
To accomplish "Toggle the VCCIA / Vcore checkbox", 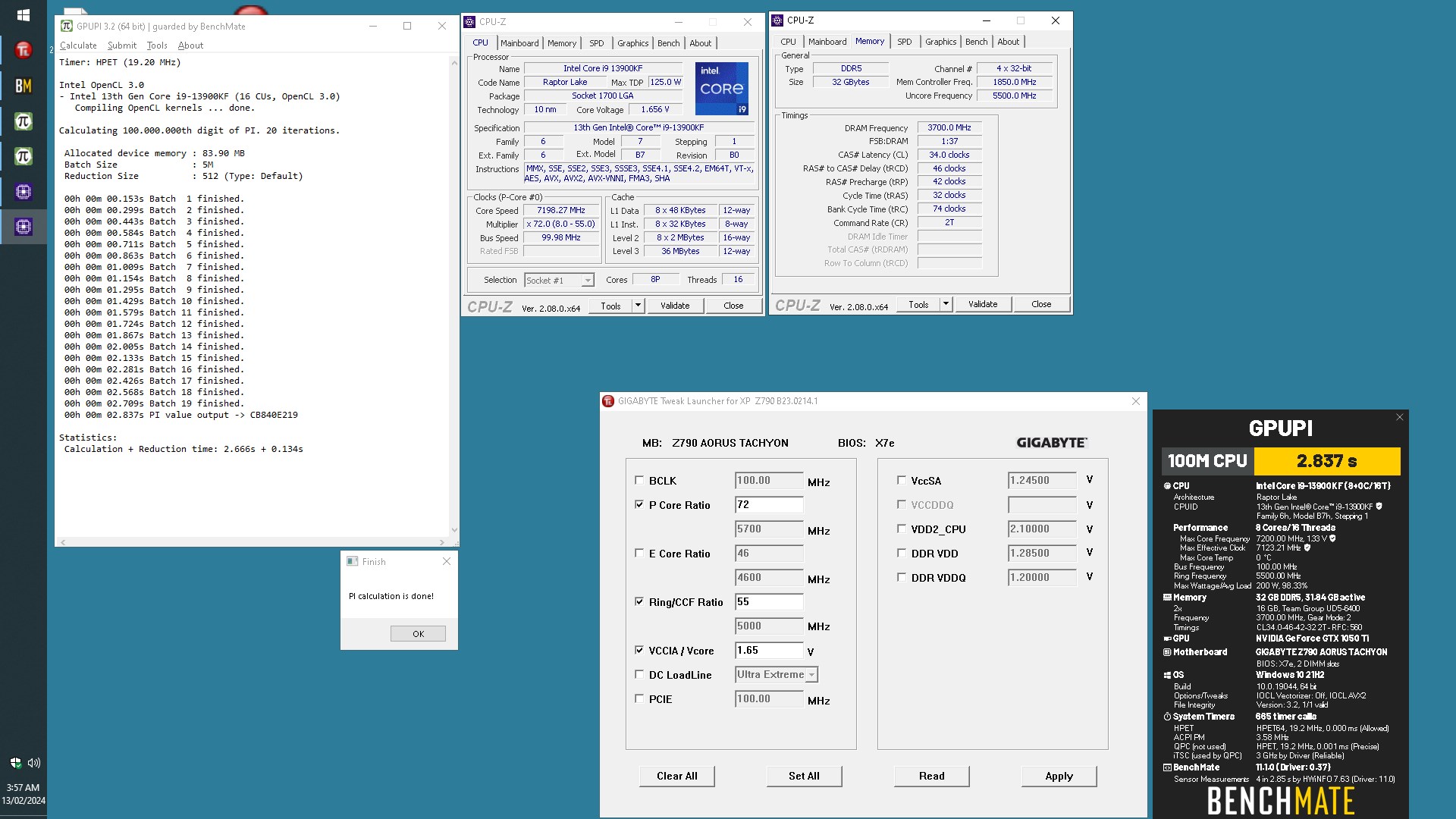I will pyautogui.click(x=639, y=650).
